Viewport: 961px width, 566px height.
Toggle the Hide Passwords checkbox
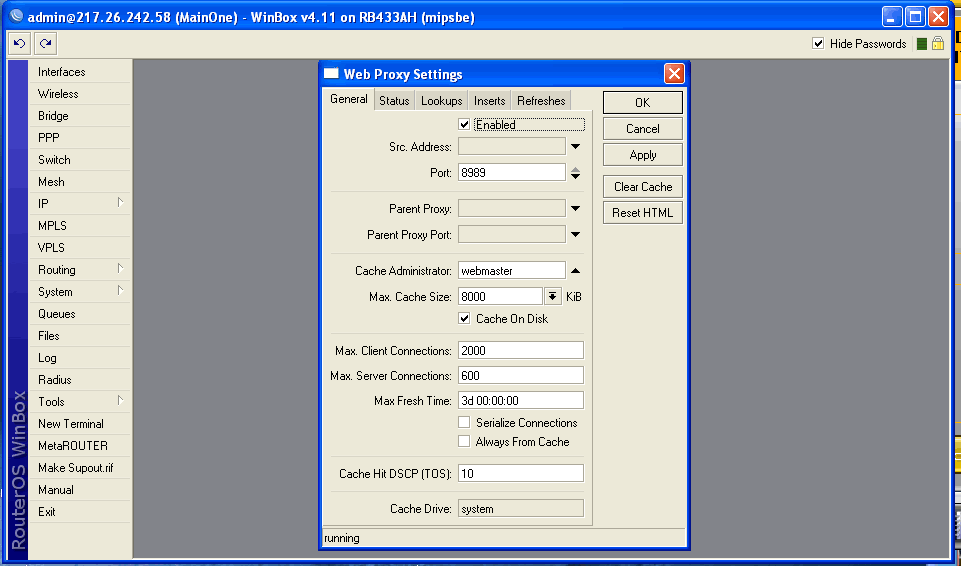(818, 43)
